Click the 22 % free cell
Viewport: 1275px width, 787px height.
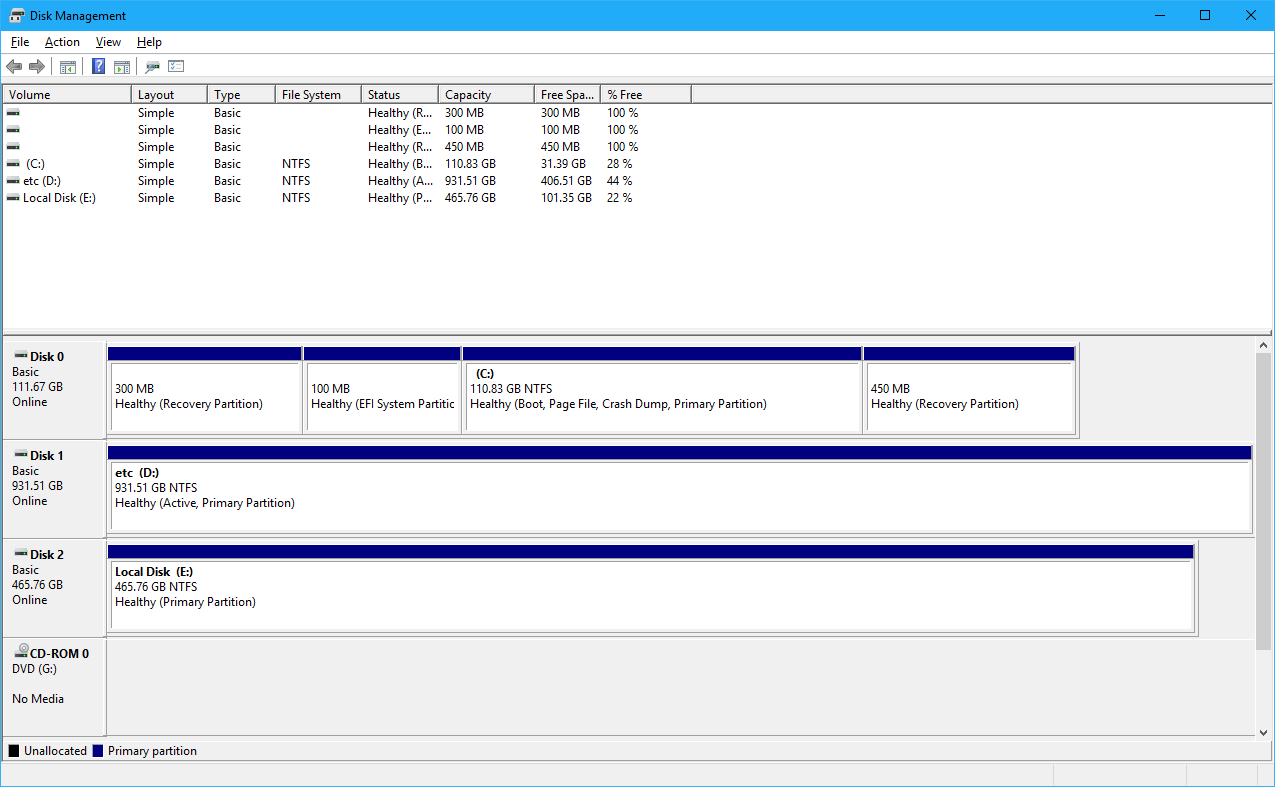tap(620, 198)
